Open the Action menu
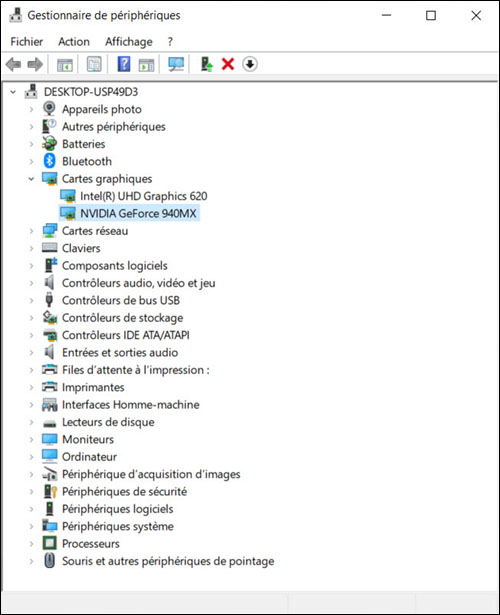The height and width of the screenshot is (615, 500). [x=74, y=42]
